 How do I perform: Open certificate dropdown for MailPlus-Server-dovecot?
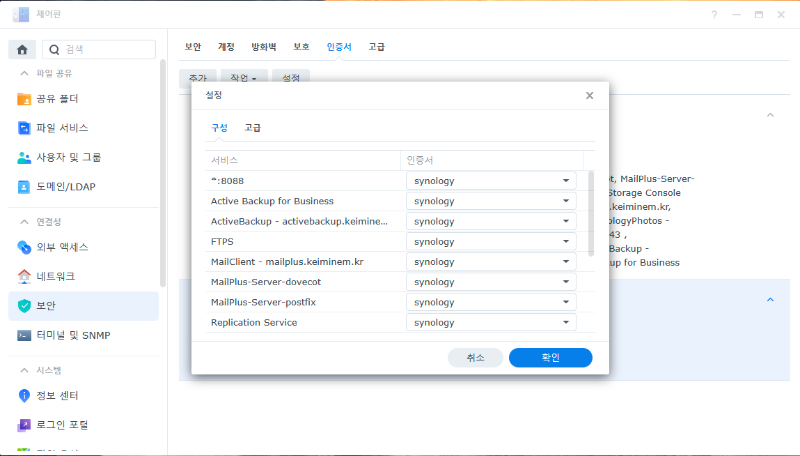pos(491,282)
